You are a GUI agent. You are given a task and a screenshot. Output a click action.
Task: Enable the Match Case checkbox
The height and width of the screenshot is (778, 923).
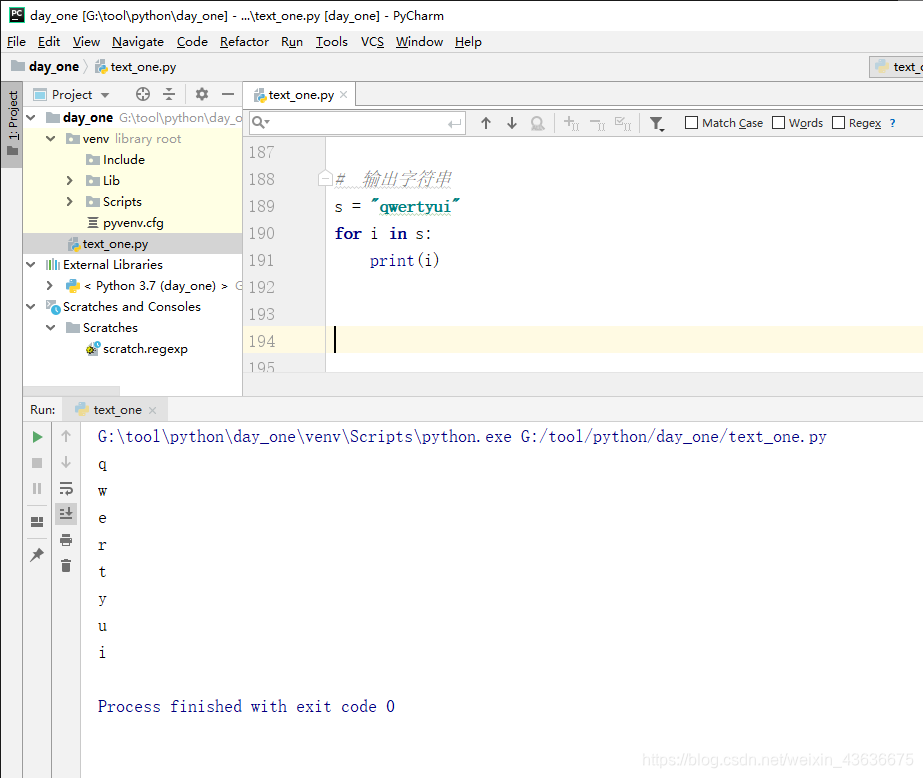click(692, 122)
